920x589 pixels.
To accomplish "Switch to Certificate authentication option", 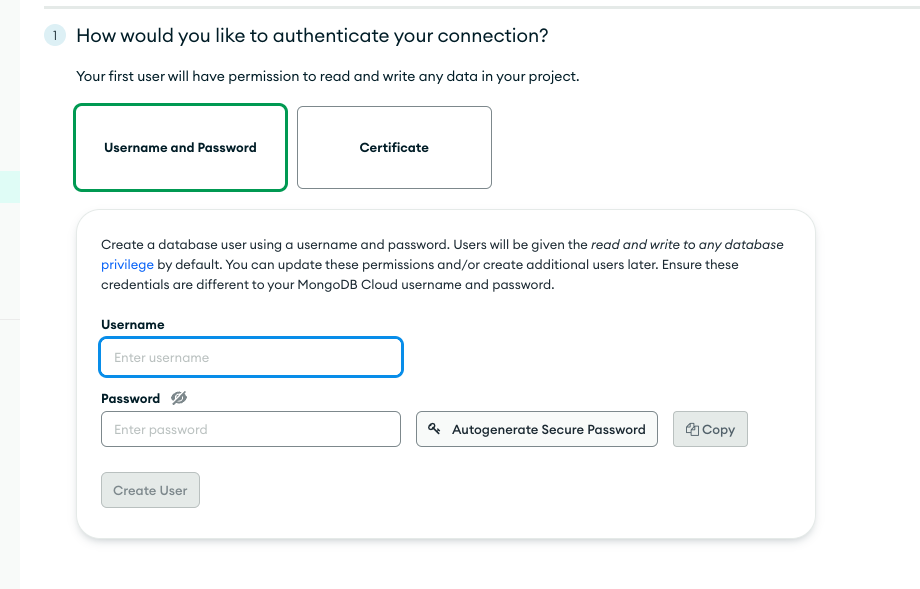I will pos(394,147).
